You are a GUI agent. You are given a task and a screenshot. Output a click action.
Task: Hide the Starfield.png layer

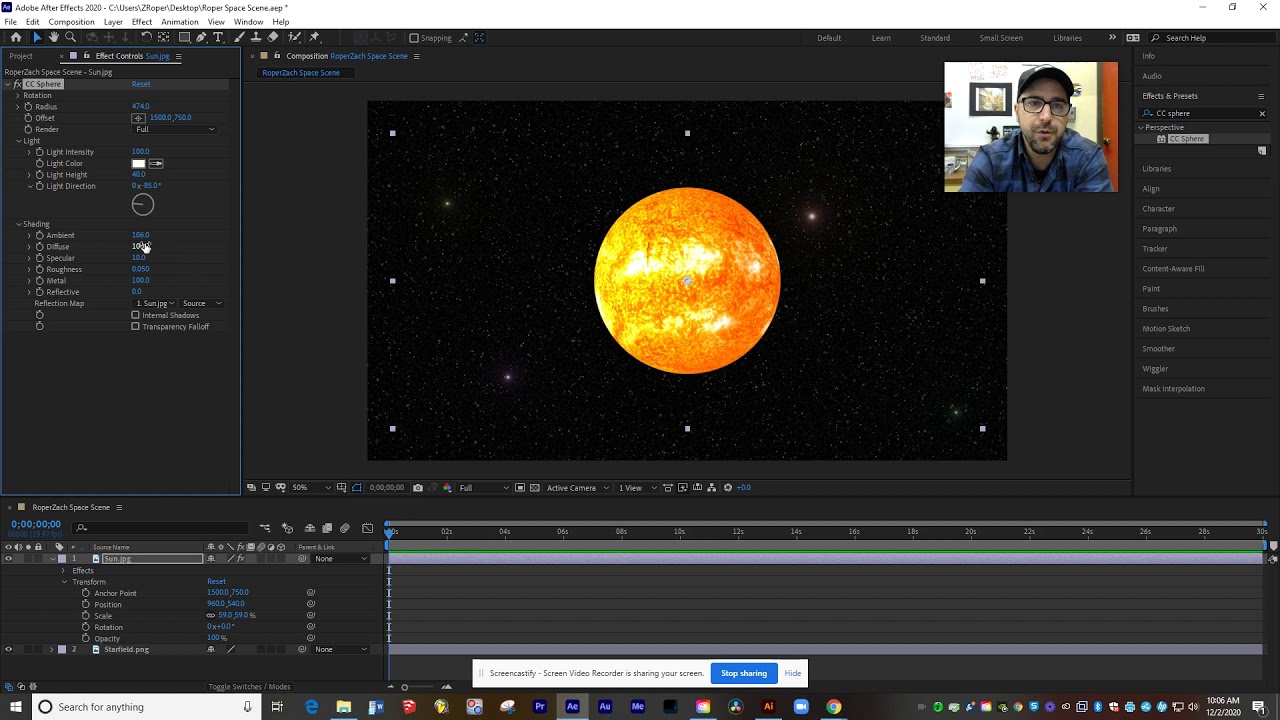8,650
